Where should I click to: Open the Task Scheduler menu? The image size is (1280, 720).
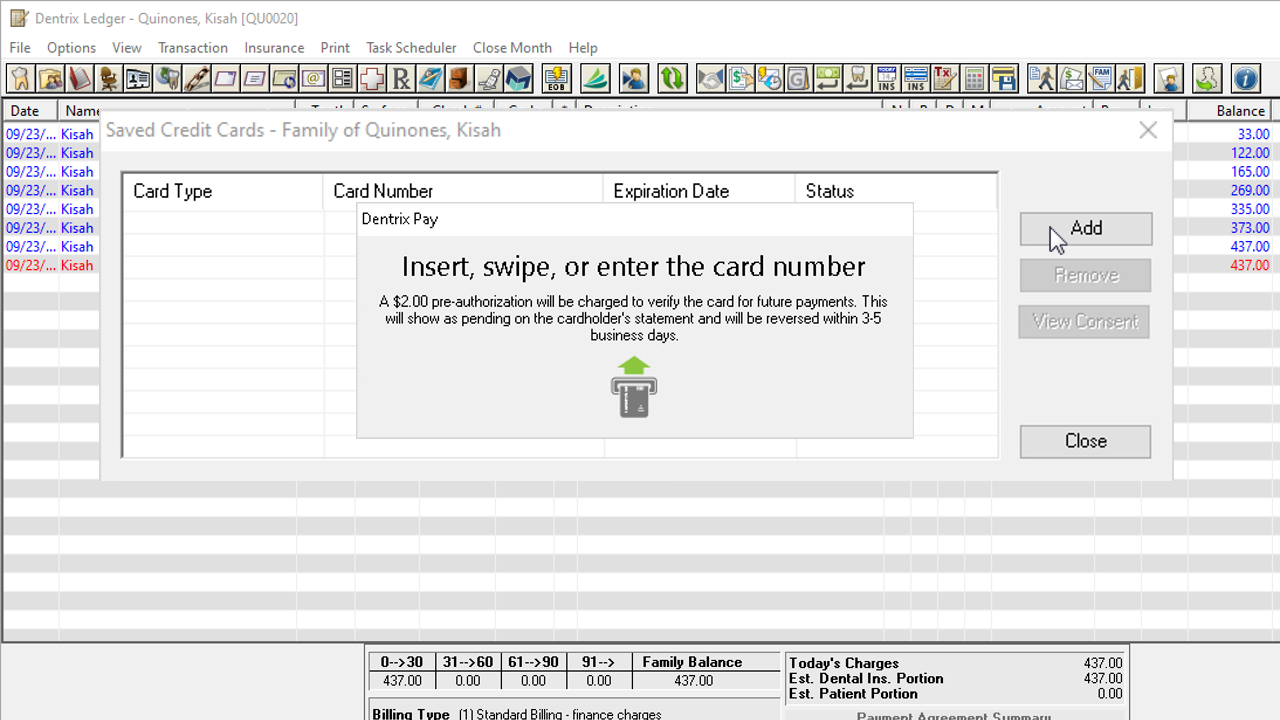[x=411, y=48]
